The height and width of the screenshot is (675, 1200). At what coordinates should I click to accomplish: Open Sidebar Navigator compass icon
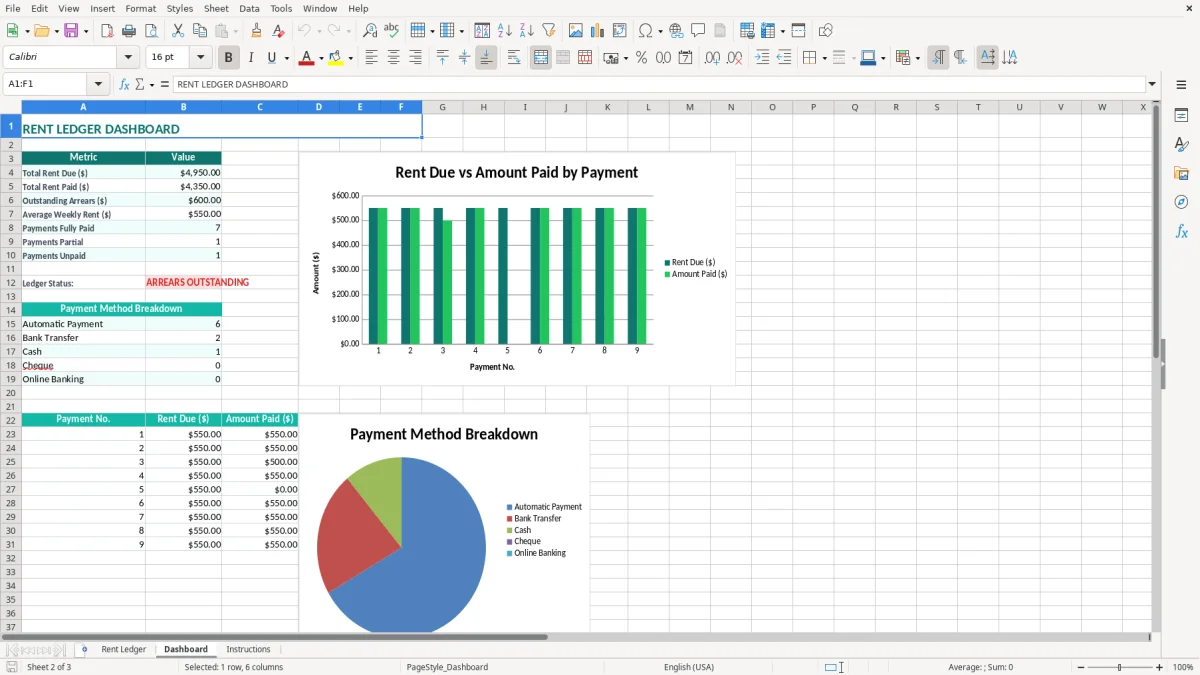tap(1181, 202)
